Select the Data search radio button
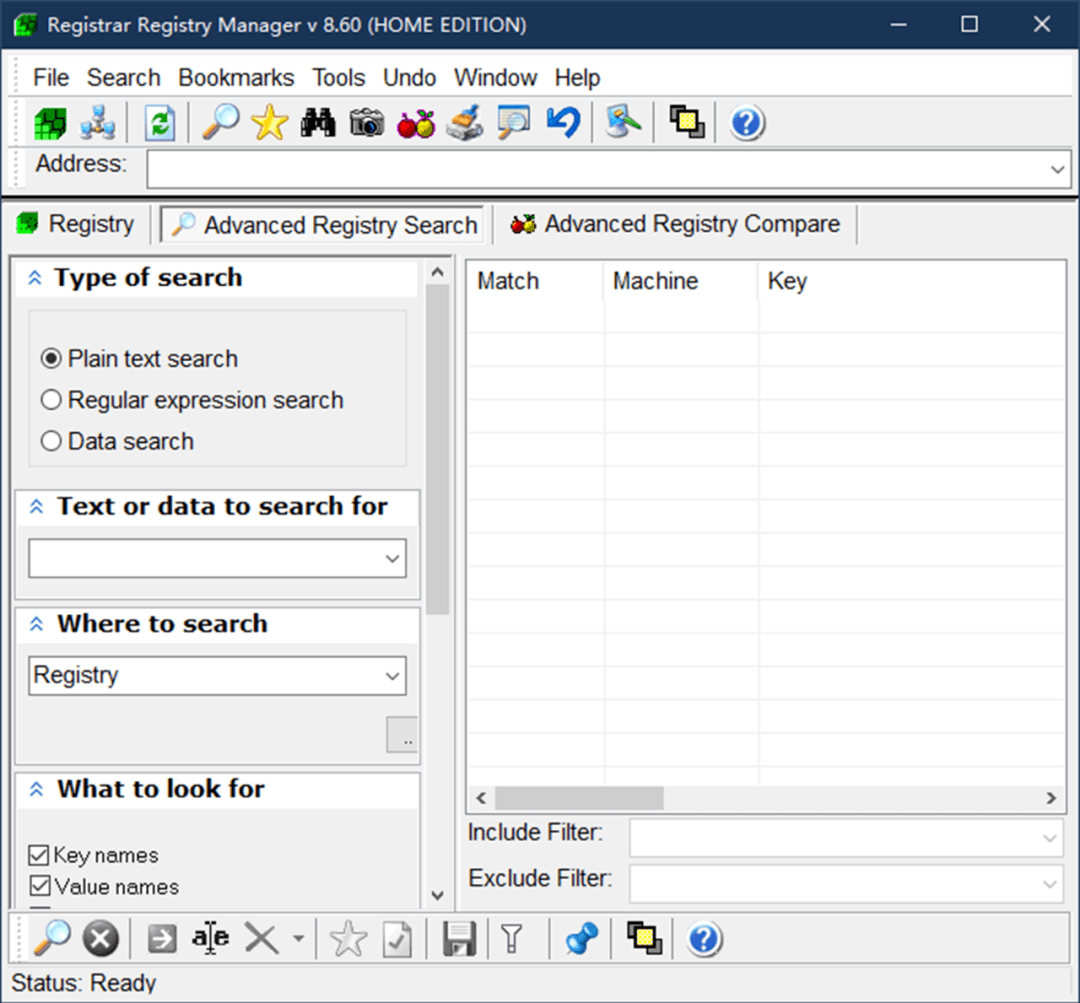Viewport: 1080px width, 1003px height. tap(51, 441)
